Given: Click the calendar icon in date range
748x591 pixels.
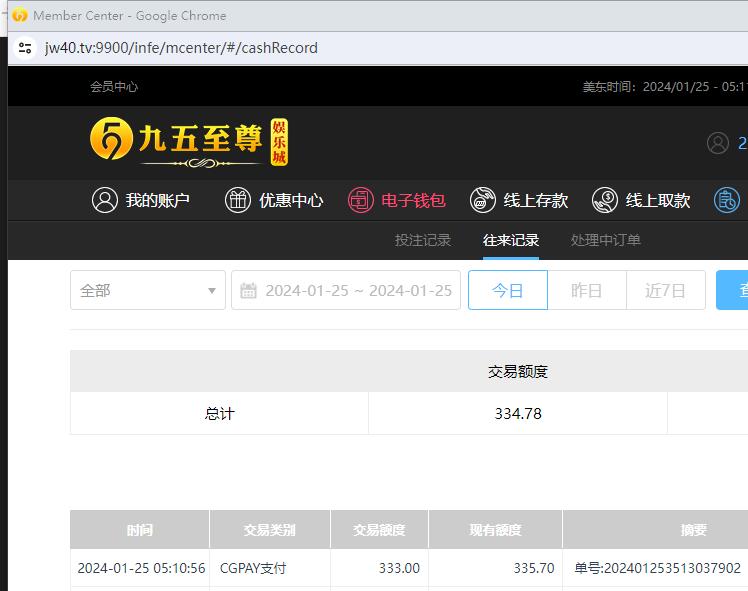Looking at the screenshot, I should [x=248, y=290].
